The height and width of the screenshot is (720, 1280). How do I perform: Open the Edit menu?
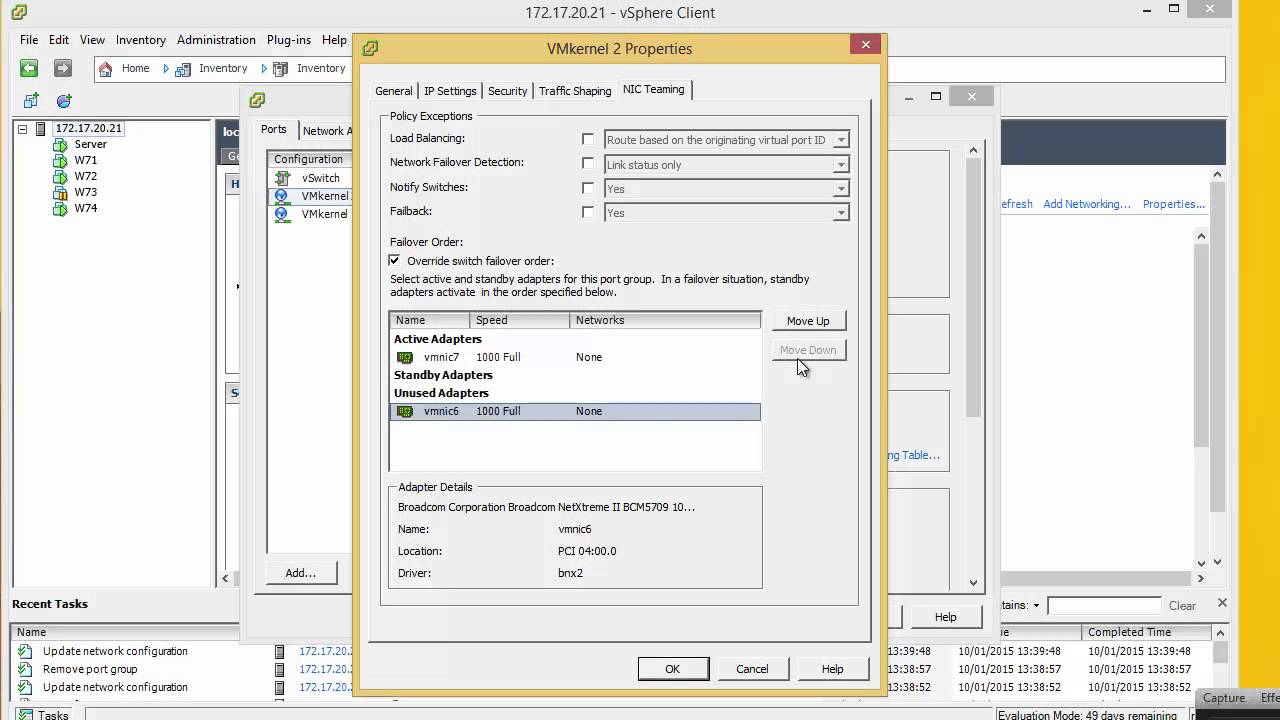(x=59, y=40)
